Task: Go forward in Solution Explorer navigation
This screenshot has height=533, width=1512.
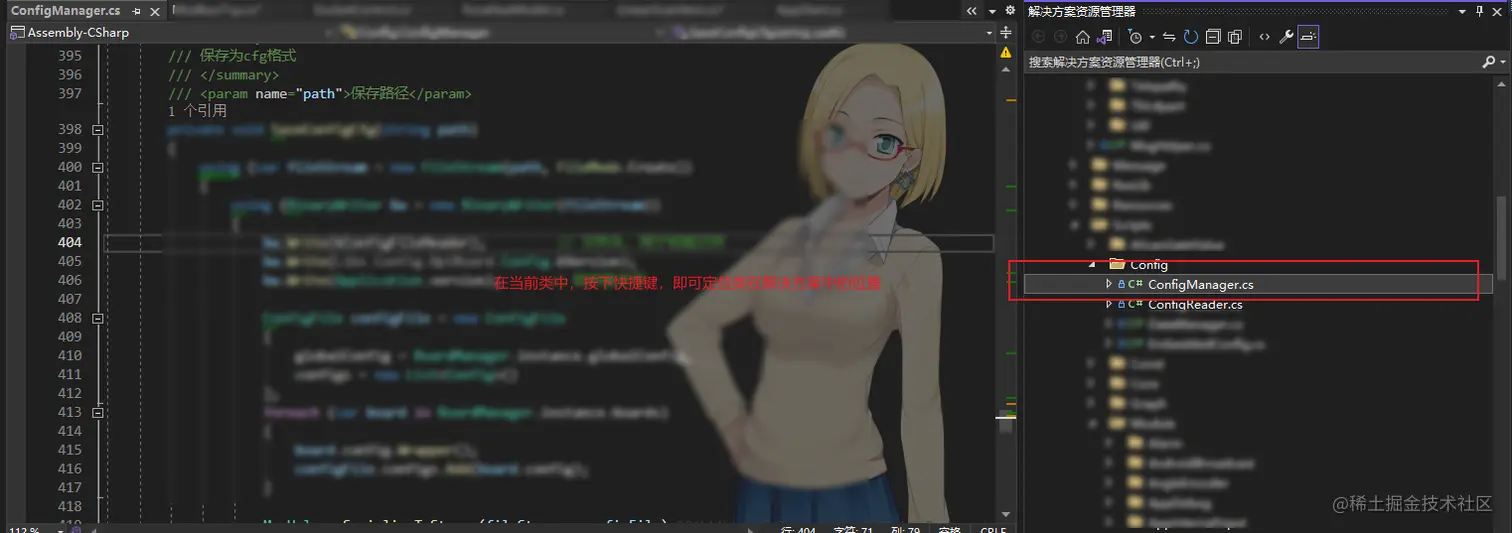Action: pyautogui.click(x=1060, y=37)
